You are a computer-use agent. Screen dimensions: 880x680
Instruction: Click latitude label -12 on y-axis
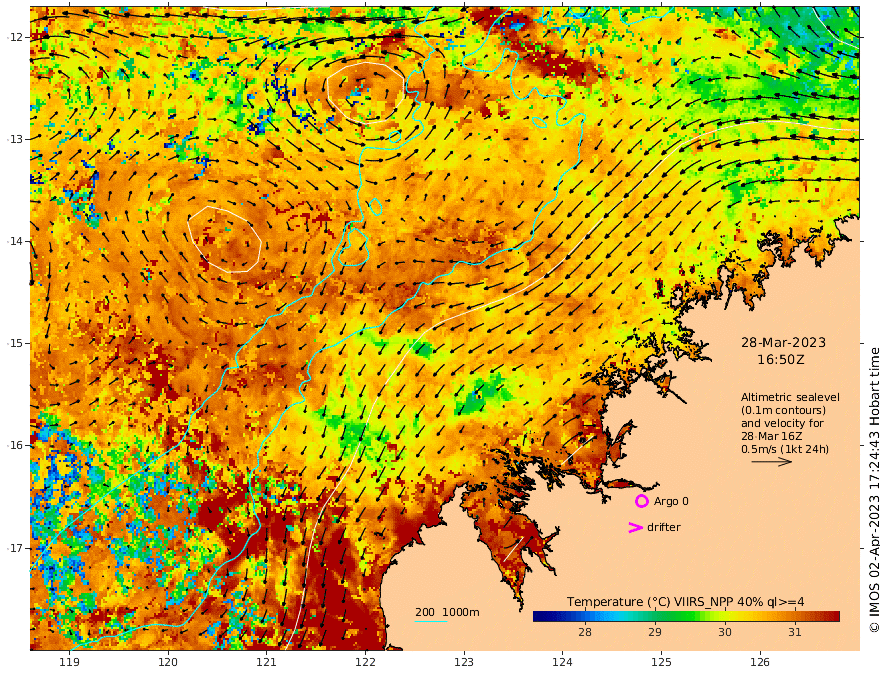click(x=15, y=37)
